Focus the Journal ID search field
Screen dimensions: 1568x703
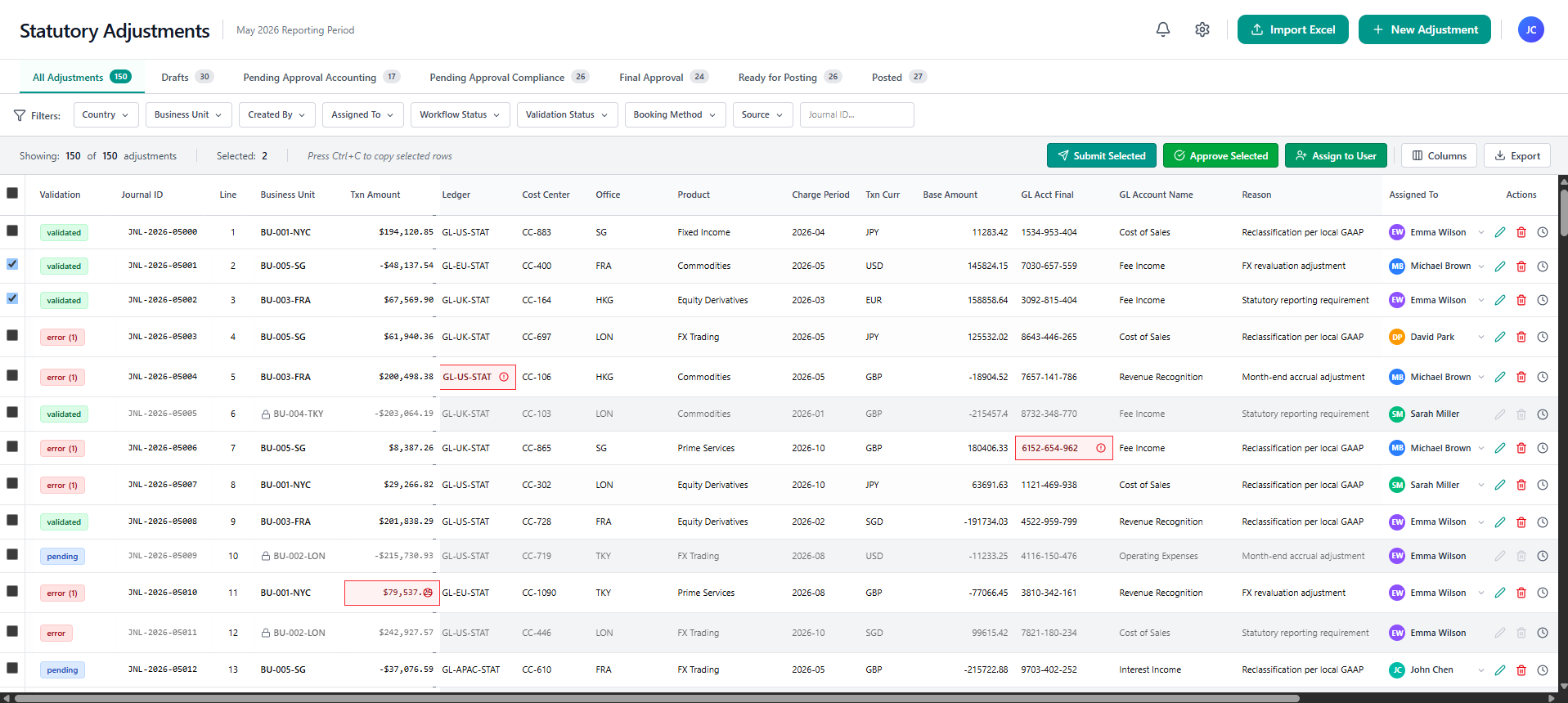pyautogui.click(x=856, y=114)
